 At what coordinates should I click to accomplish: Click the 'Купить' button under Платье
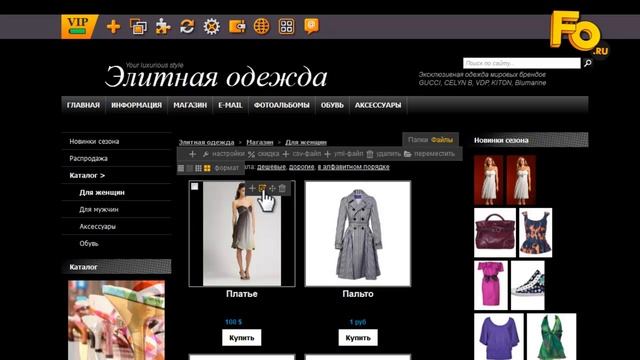click(x=242, y=338)
